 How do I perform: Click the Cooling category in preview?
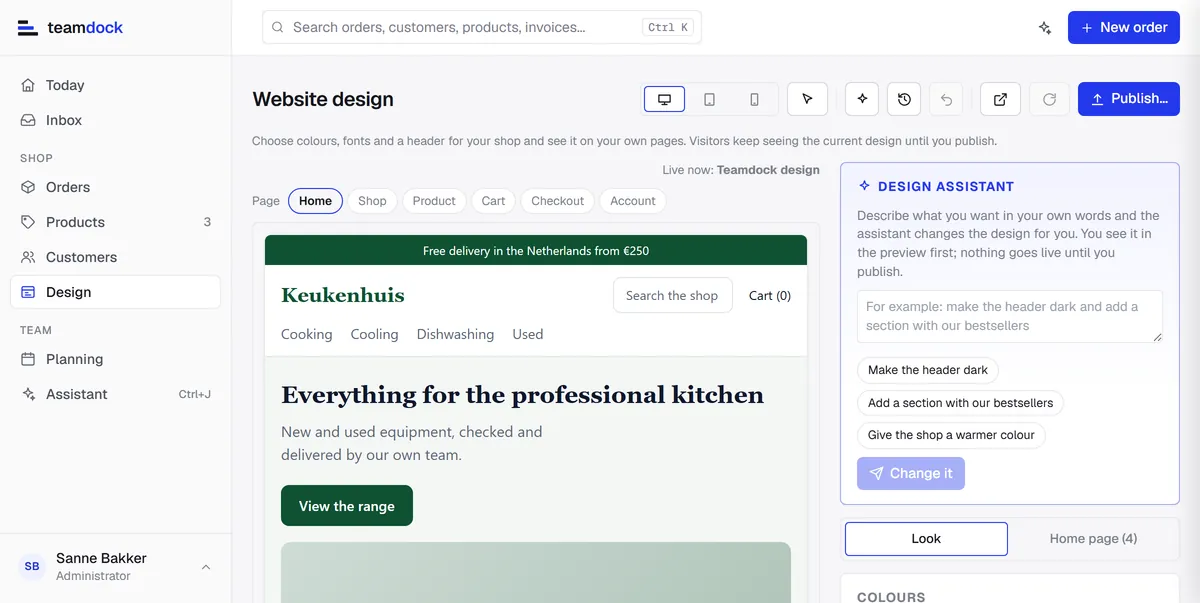point(374,334)
